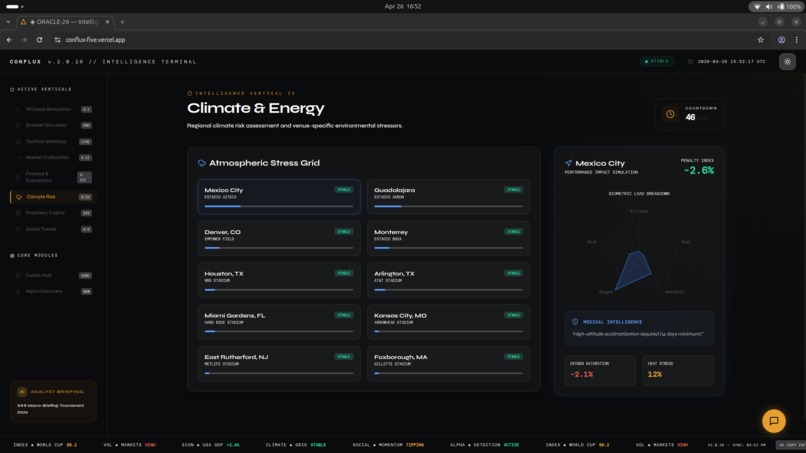The width and height of the screenshot is (806, 453).
Task: Click the biometric load radar chart
Action: 639,252
